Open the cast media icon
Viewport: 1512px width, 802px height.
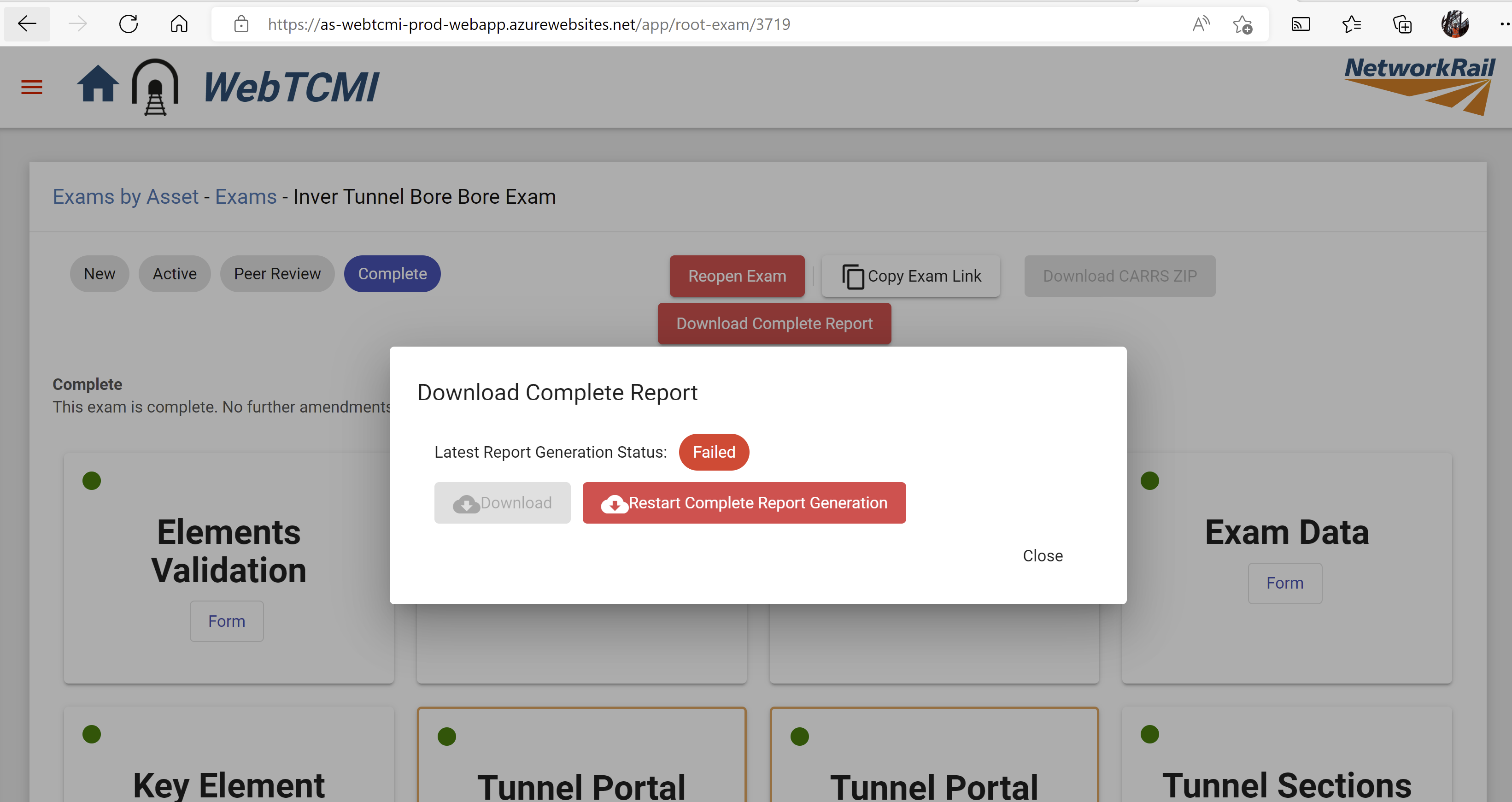click(x=1301, y=24)
